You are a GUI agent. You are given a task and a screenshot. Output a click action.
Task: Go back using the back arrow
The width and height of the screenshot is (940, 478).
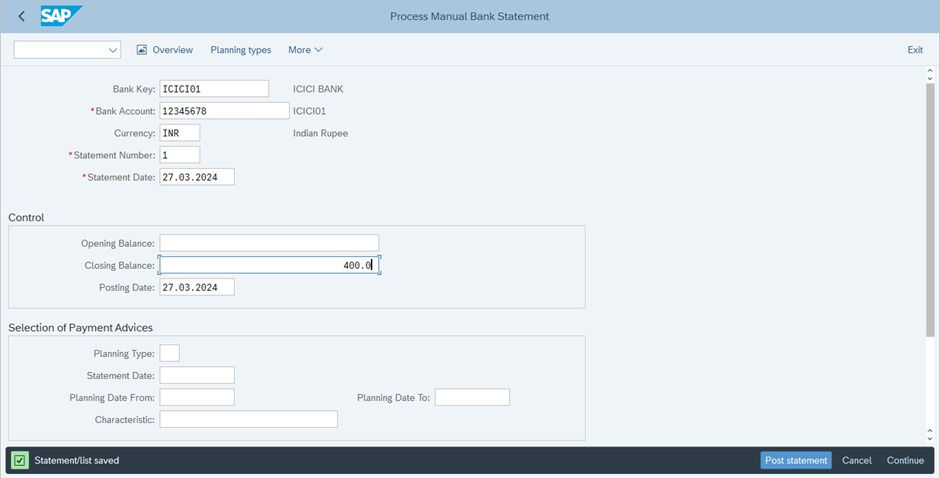[x=22, y=17]
